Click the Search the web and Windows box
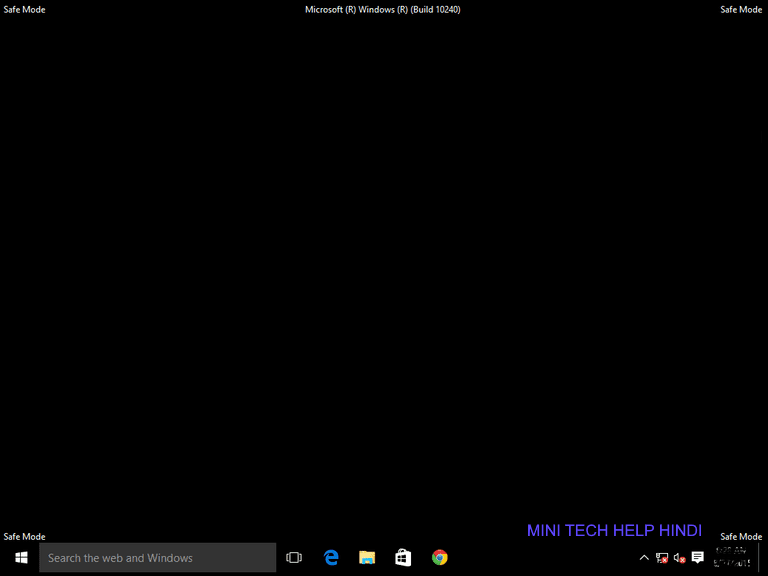This screenshot has height=576, width=768. (158, 557)
